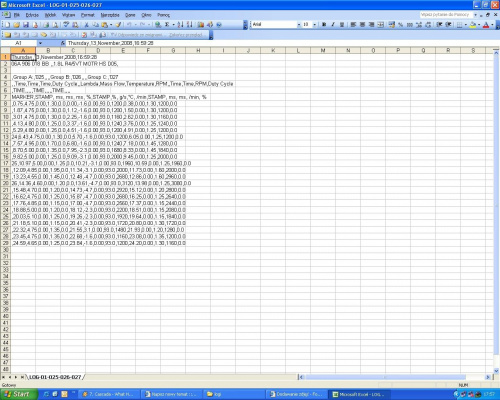Toggle bold formatting
The width and height of the screenshot is (500, 400).
pyautogui.click(x=324, y=25)
